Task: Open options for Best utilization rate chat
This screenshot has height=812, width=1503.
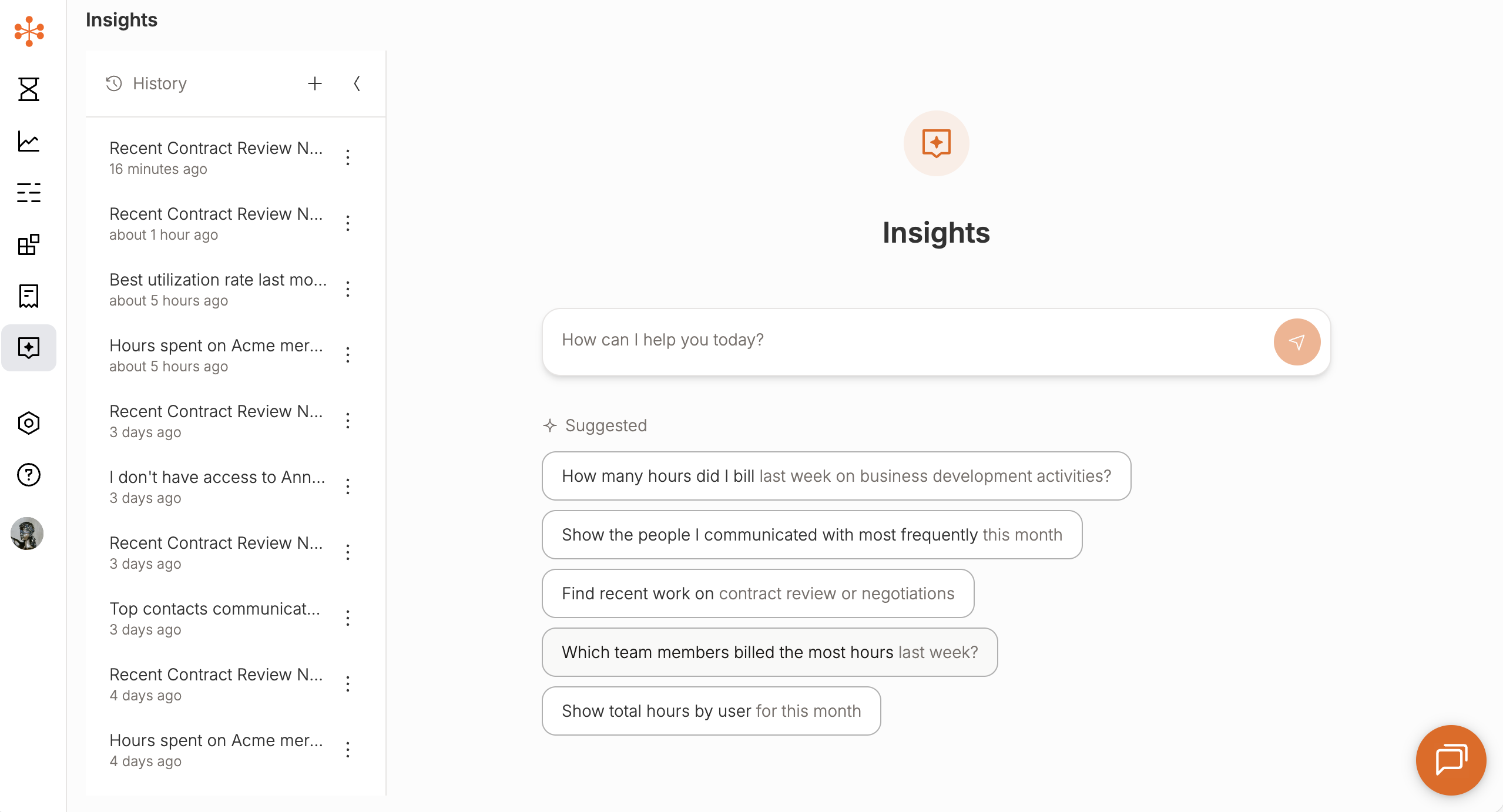Action: coord(348,289)
